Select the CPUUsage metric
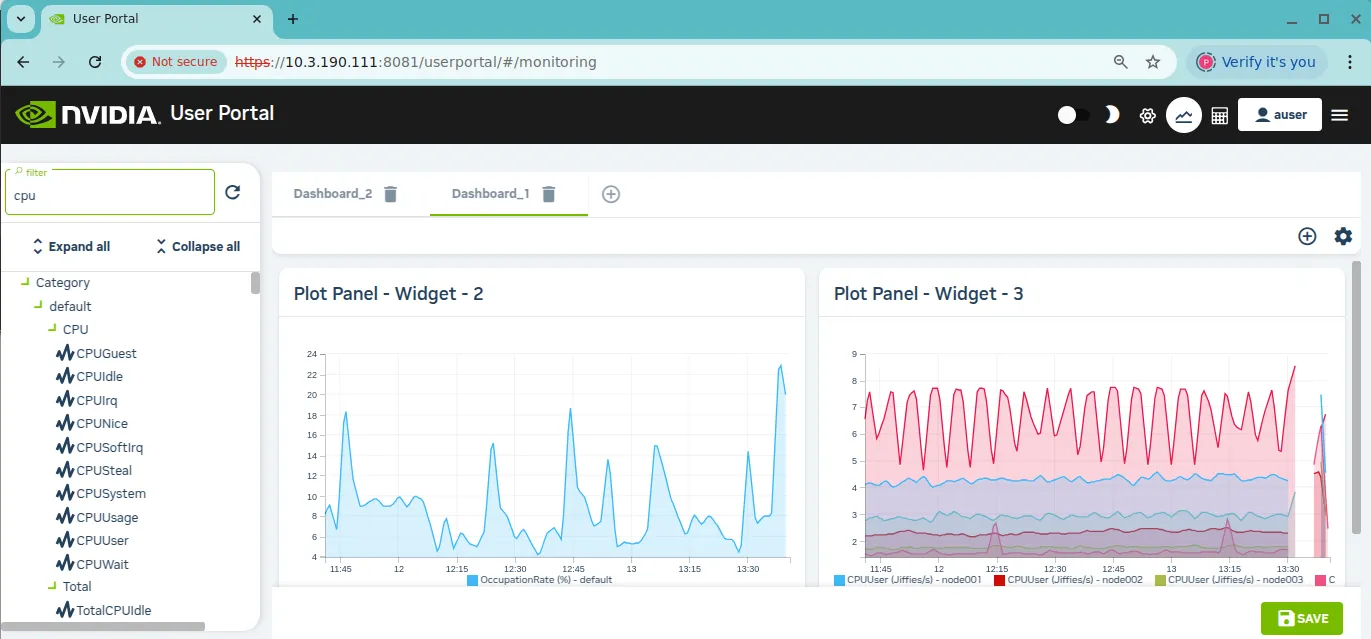Screen dimensions: 1371x639 click(107, 518)
